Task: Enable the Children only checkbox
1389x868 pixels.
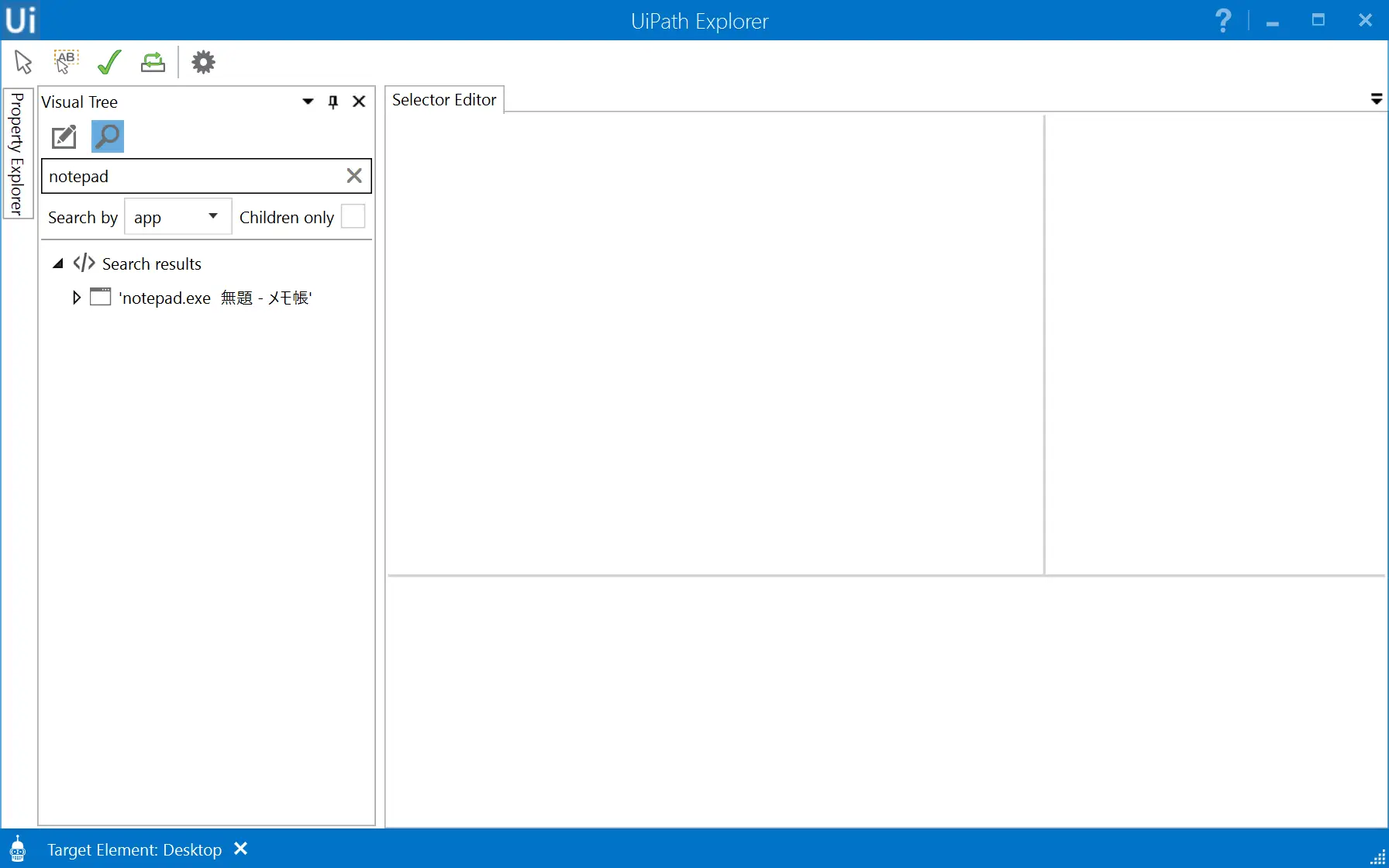Action: [353, 216]
